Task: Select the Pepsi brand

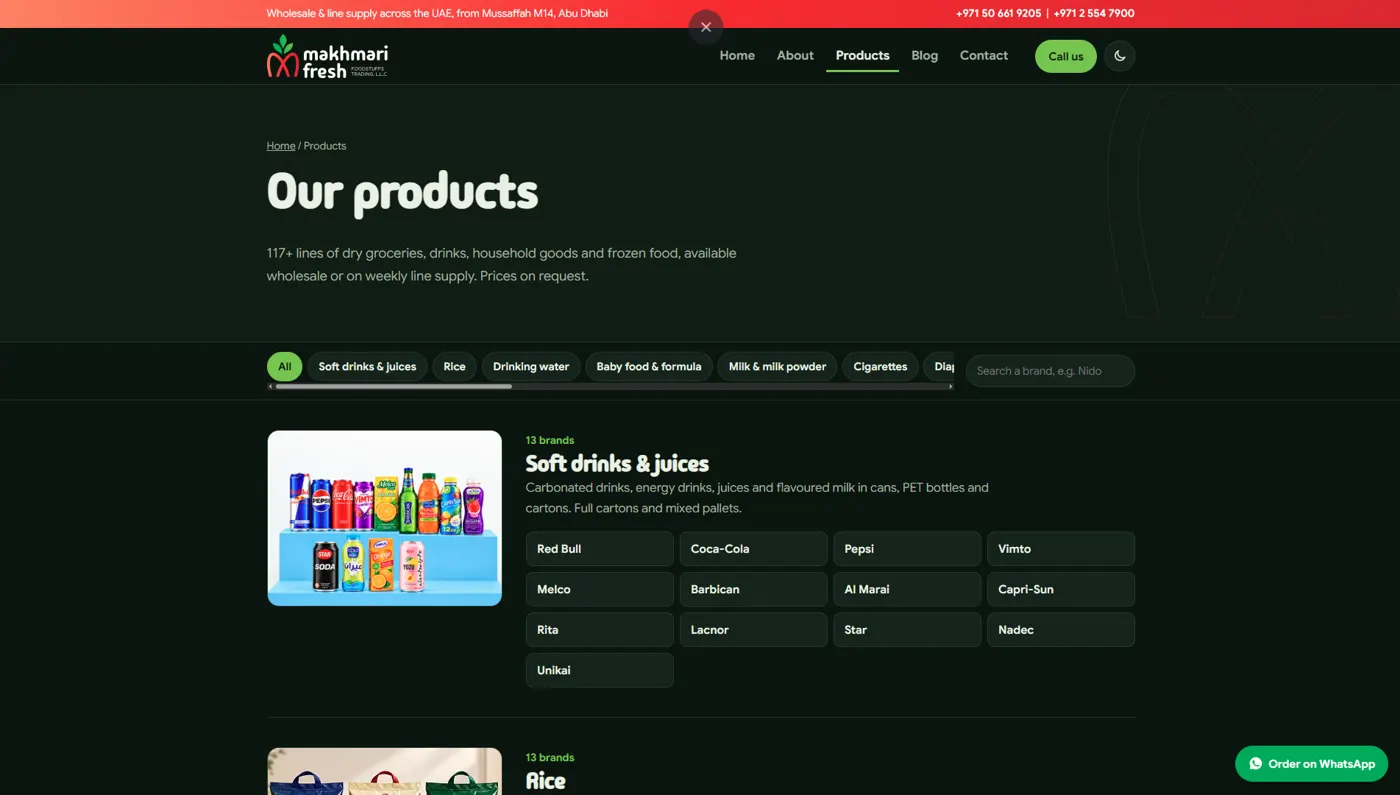Action: point(907,549)
